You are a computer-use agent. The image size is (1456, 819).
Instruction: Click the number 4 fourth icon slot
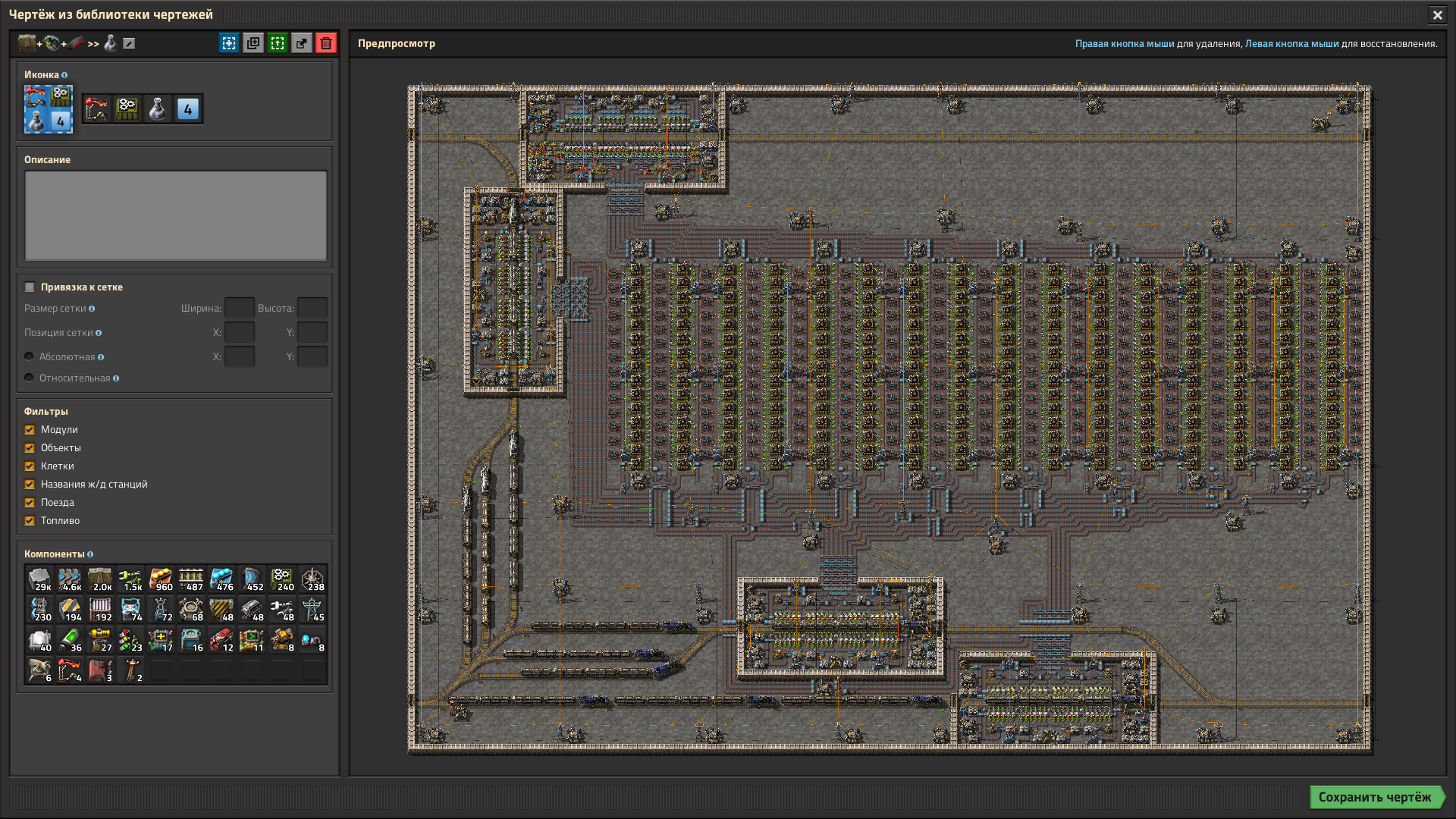point(188,109)
